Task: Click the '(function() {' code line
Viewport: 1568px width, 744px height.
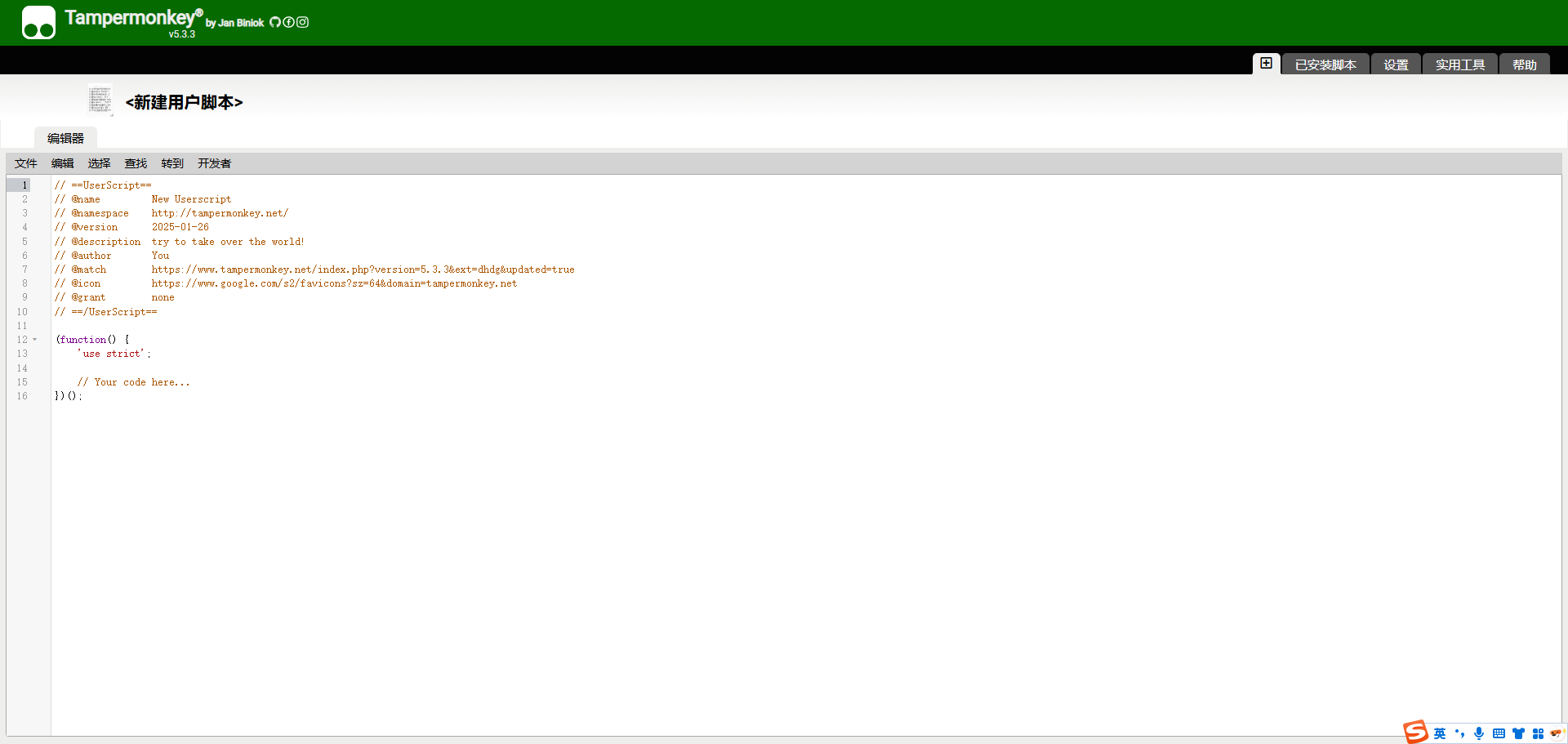Action: click(92, 340)
